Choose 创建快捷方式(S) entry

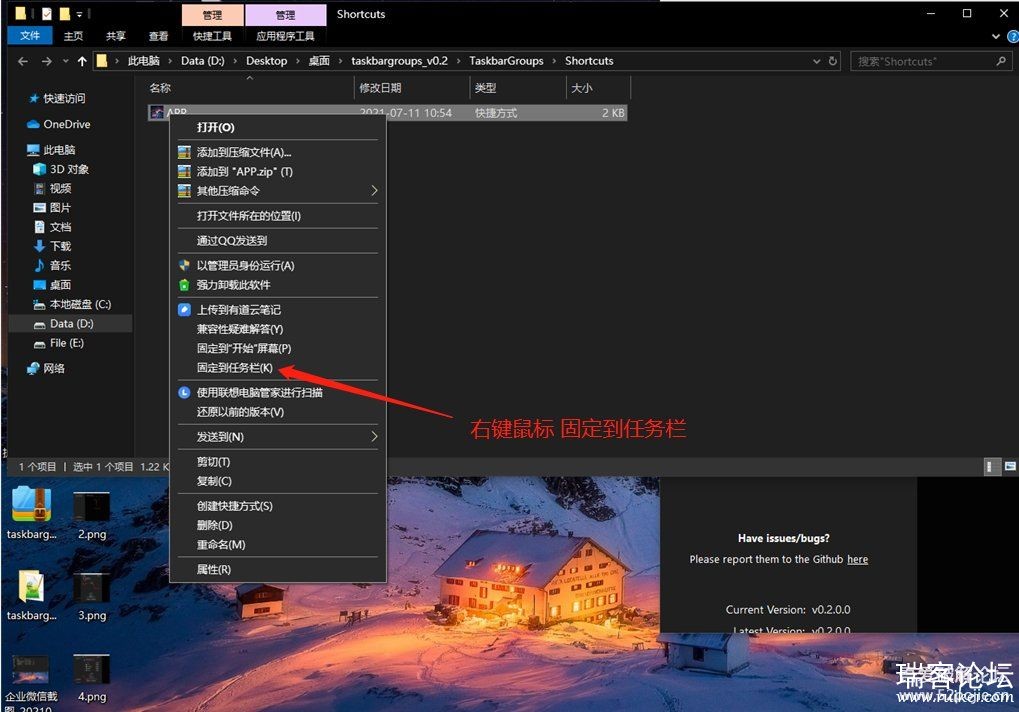277,505
